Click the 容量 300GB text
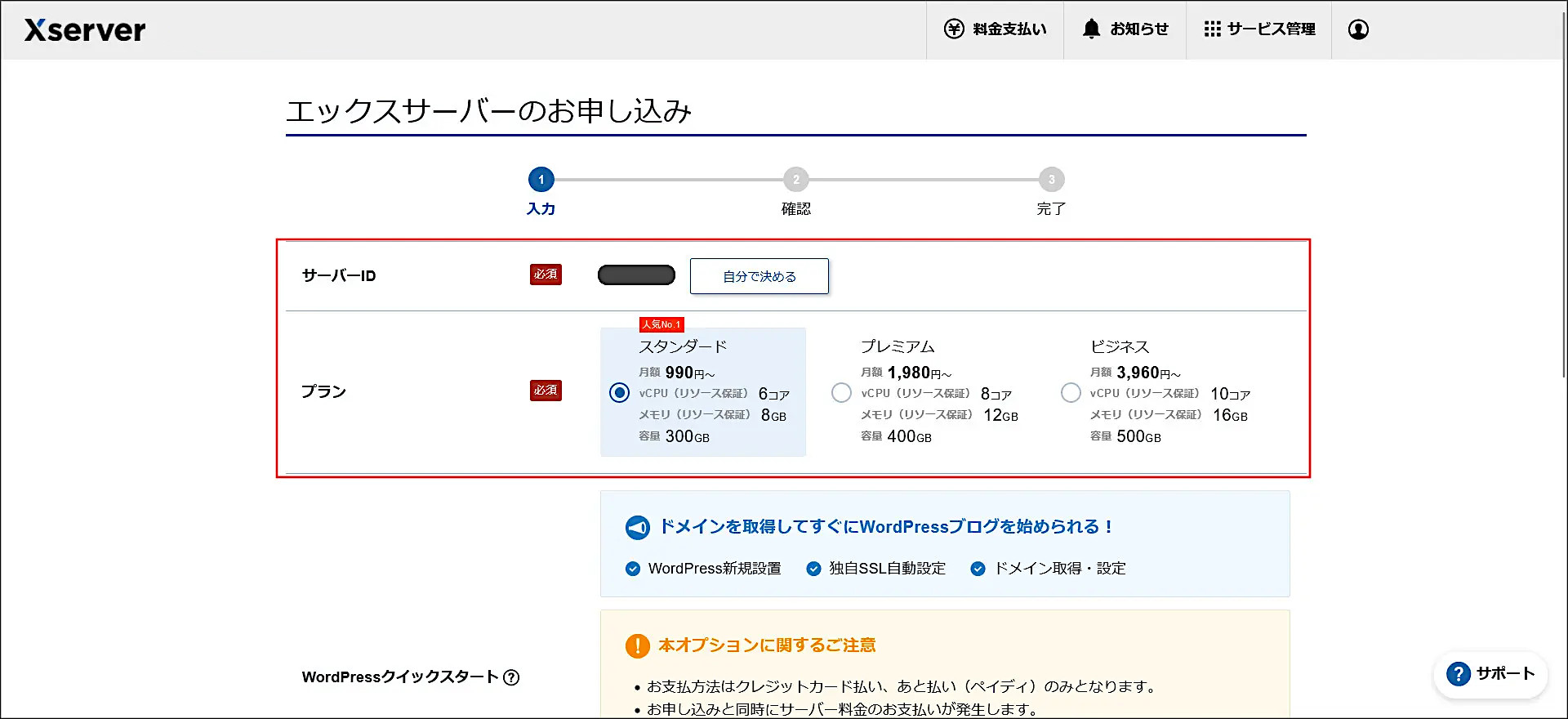The height and width of the screenshot is (719, 1568). click(x=674, y=436)
